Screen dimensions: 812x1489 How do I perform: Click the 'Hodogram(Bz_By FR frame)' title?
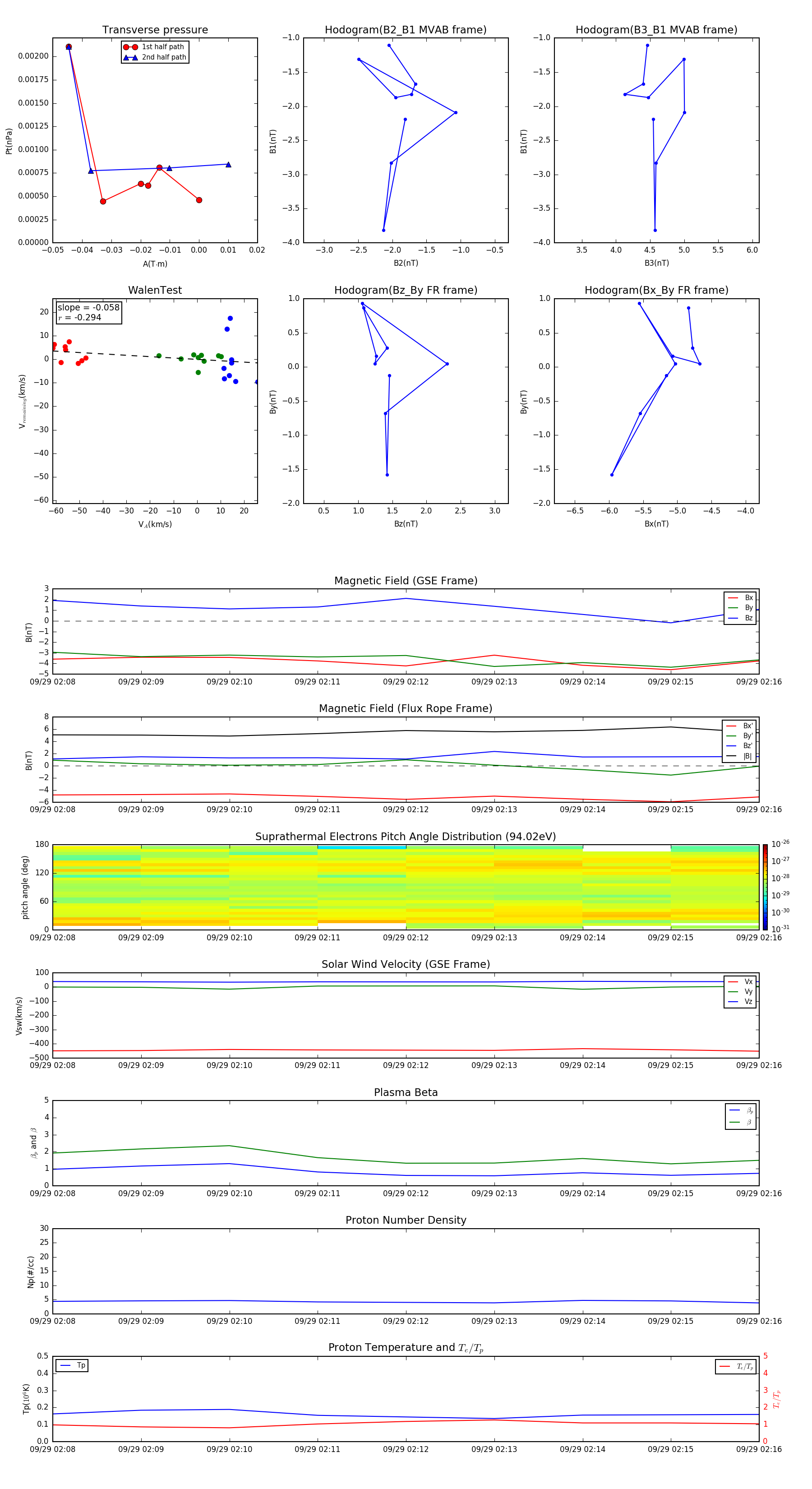(x=406, y=290)
